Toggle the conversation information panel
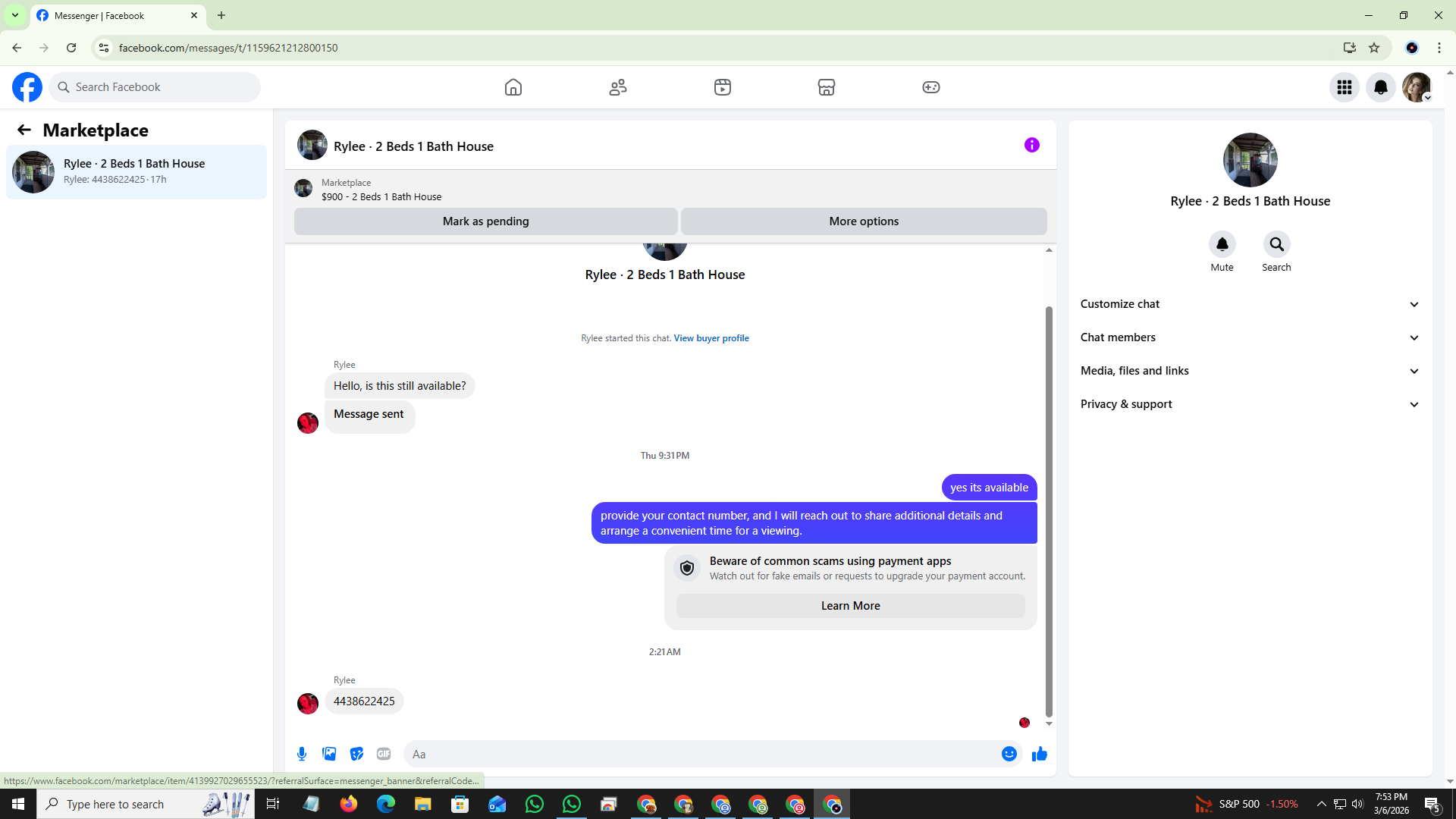The width and height of the screenshot is (1456, 819). click(x=1031, y=145)
